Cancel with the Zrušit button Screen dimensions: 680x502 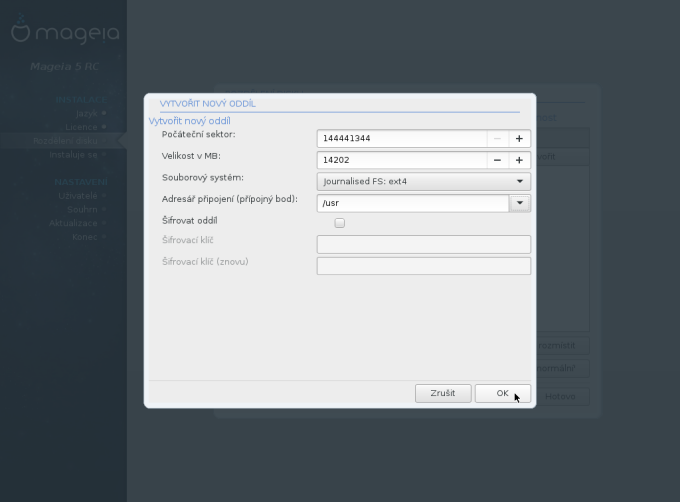point(443,393)
